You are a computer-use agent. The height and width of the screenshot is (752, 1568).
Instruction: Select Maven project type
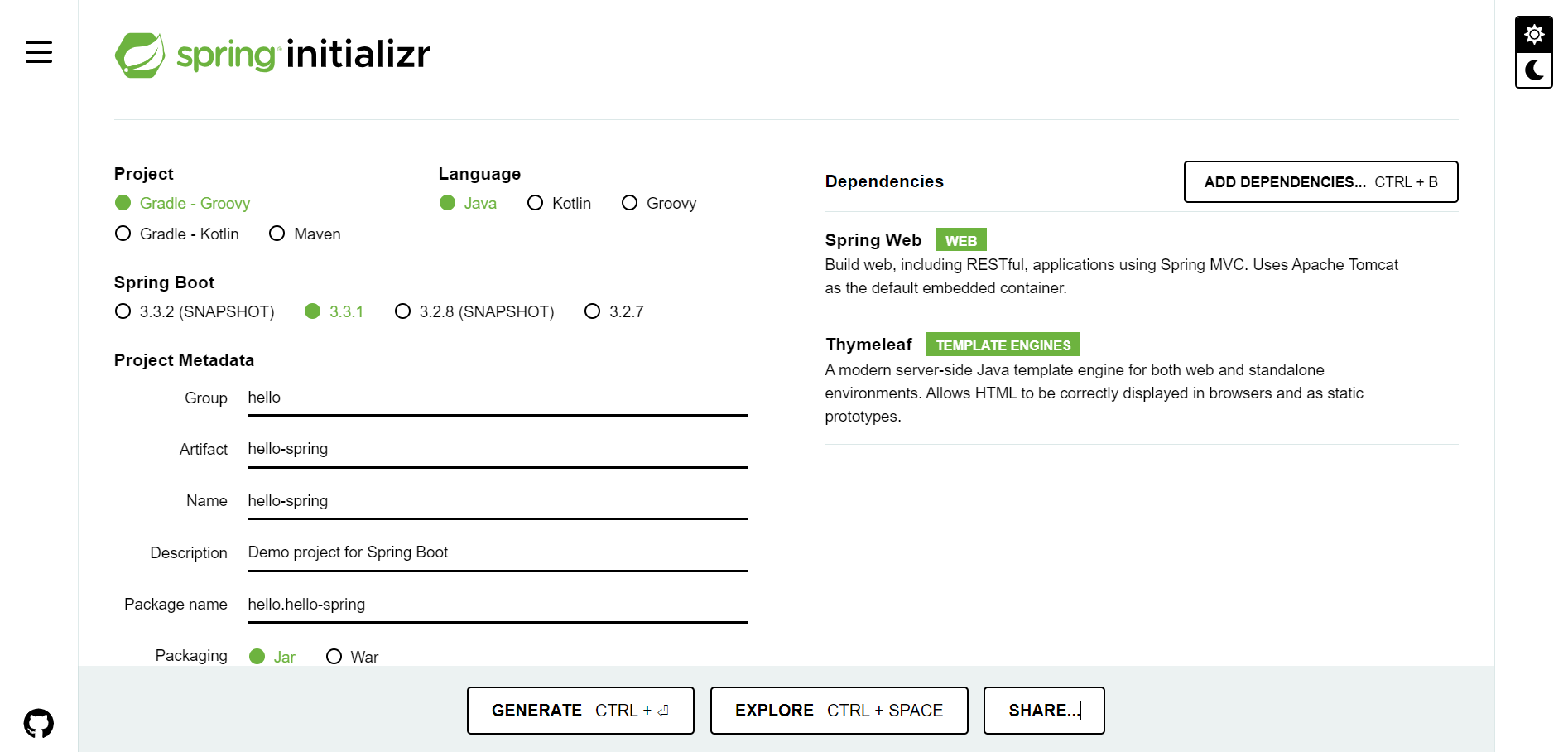click(305, 234)
